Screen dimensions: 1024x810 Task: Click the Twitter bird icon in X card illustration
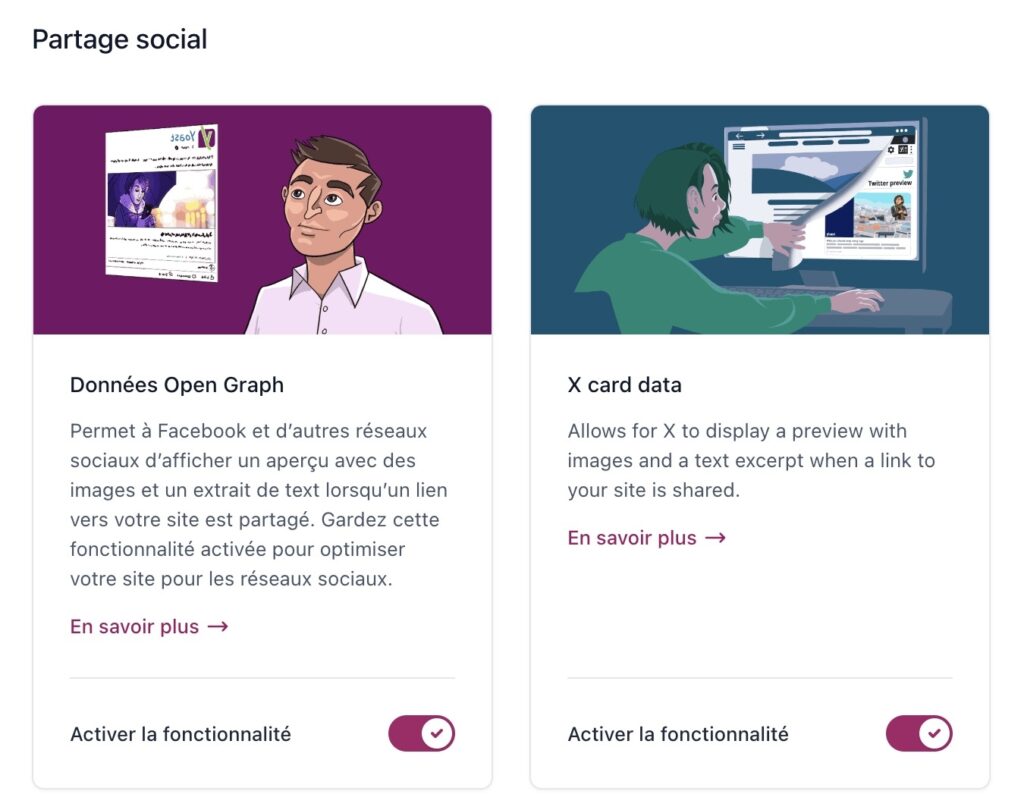(907, 174)
